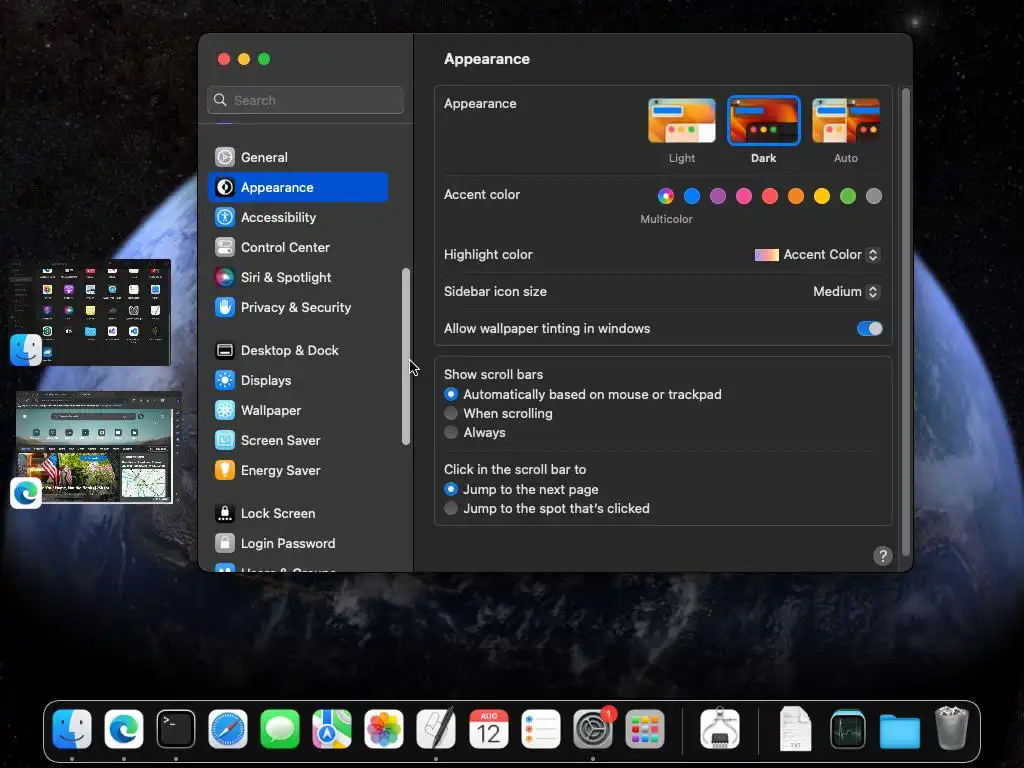Screen dimensions: 1024x768
Task: Select Jump to the spot that's clicked
Action: (451, 508)
